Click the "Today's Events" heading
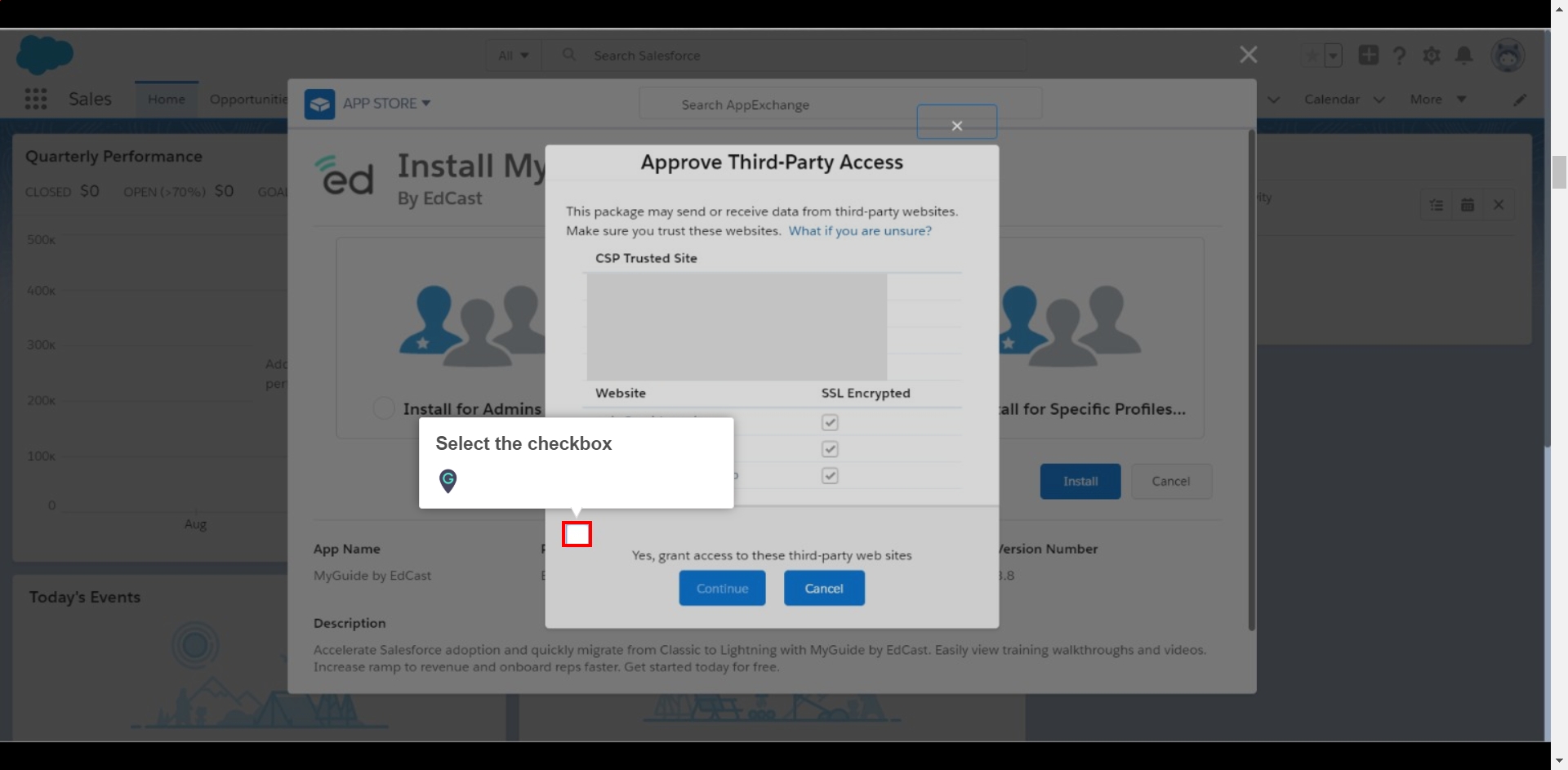Image resolution: width=1568 pixels, height=770 pixels. click(x=85, y=597)
